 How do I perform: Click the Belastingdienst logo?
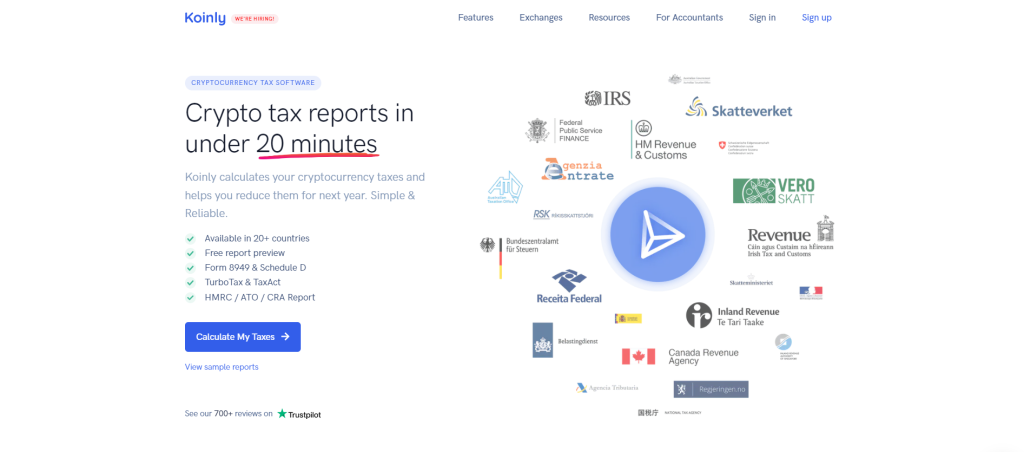565,340
